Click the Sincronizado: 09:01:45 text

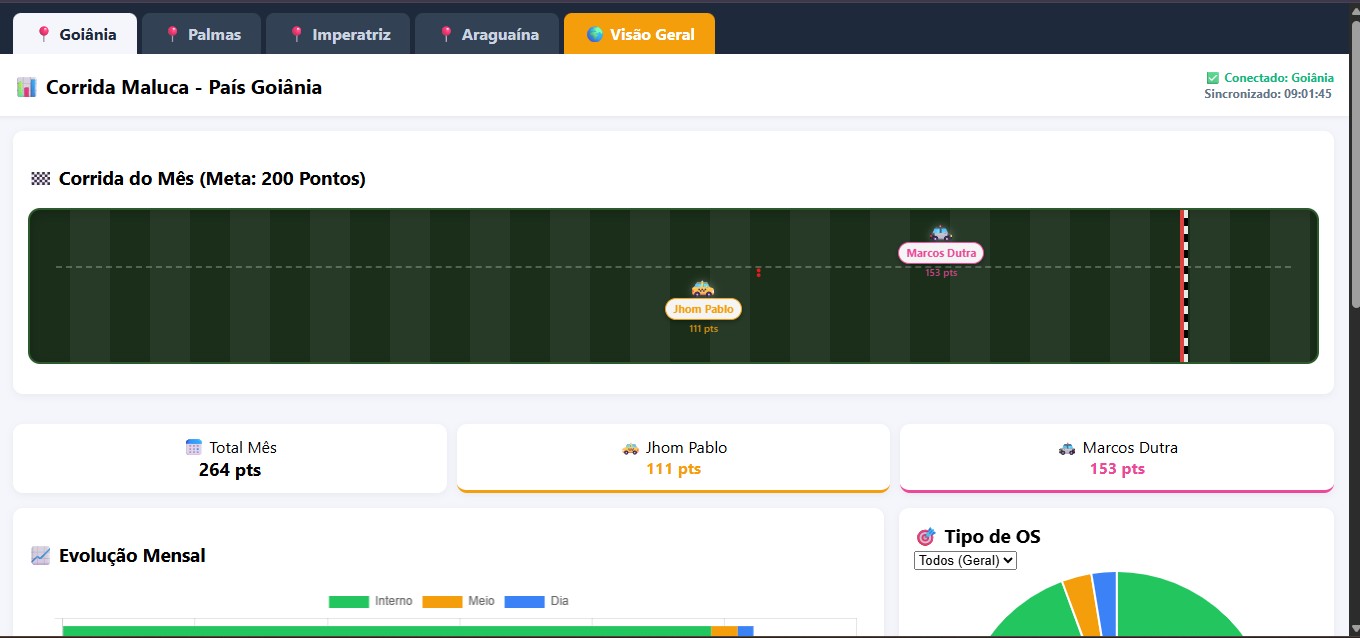1268,94
